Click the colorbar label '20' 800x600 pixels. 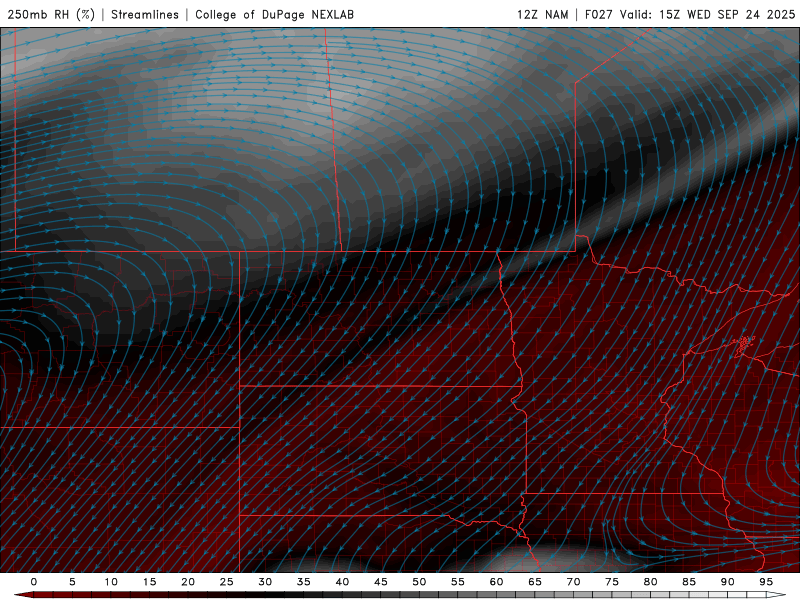tap(188, 582)
